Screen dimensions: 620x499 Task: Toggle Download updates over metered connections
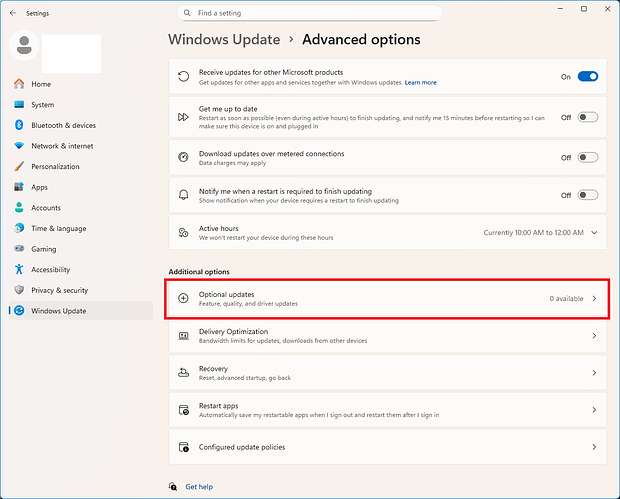point(588,157)
